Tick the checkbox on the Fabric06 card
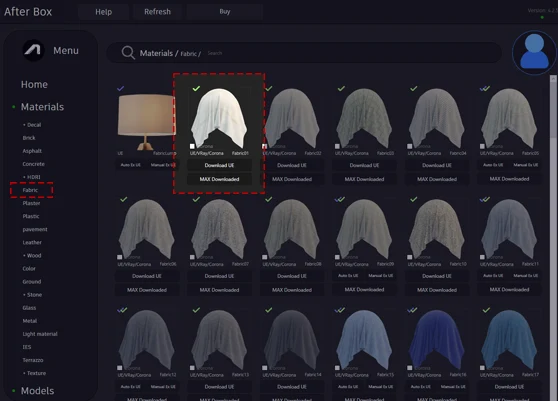The height and width of the screenshot is (401, 558). pos(120,257)
